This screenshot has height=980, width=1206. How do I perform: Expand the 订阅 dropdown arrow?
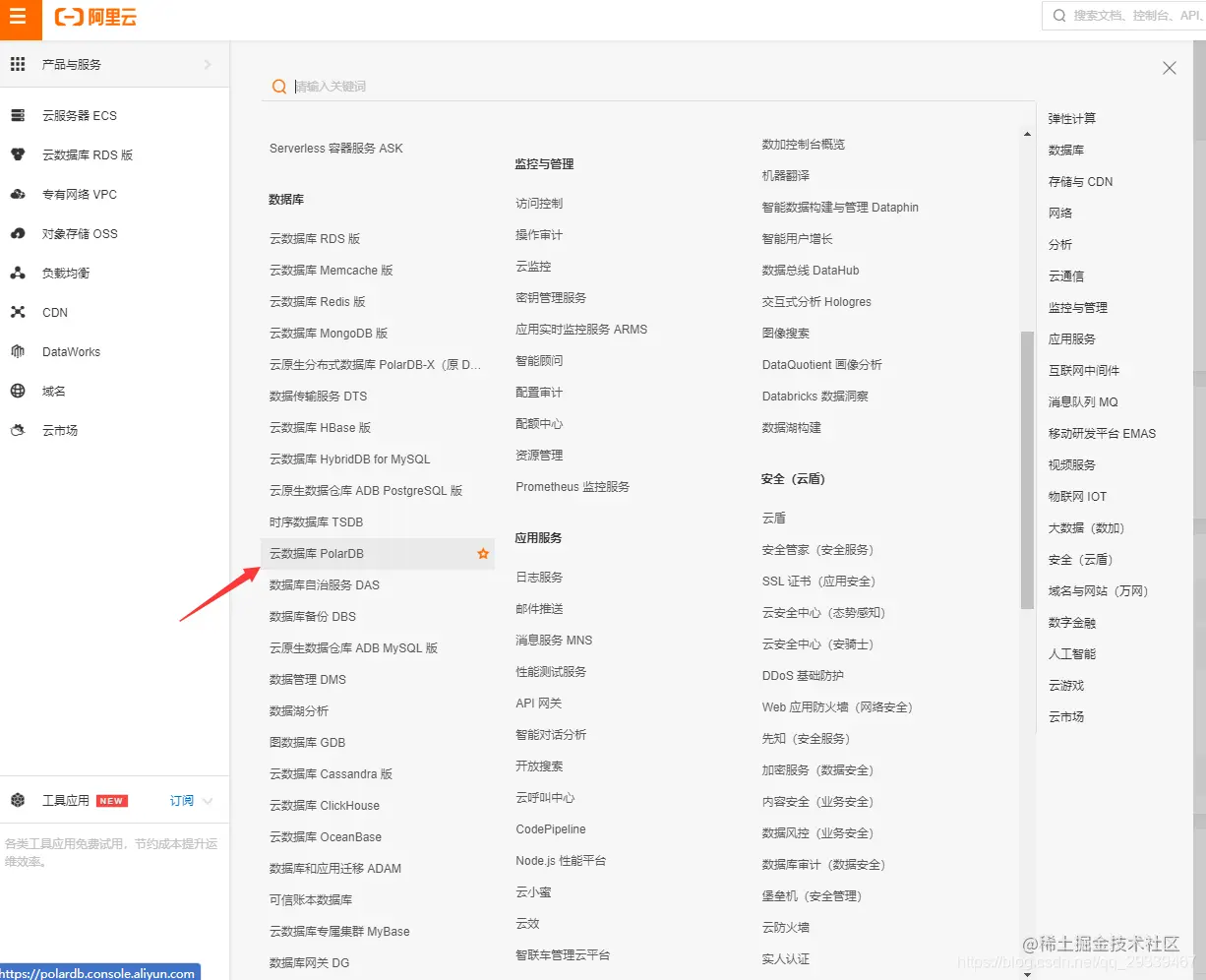pyautogui.click(x=208, y=801)
